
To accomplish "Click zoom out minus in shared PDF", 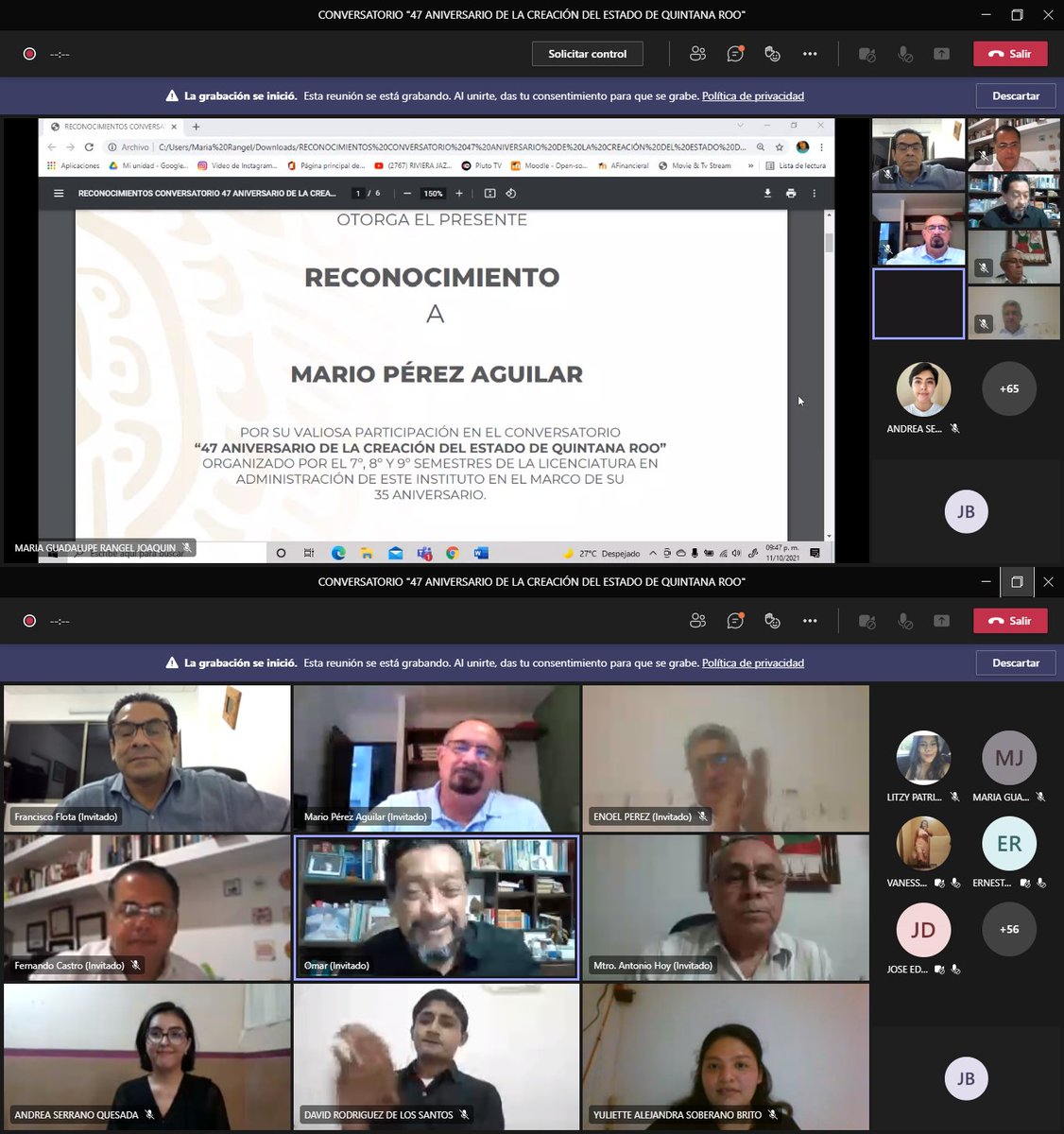I will coord(407,193).
